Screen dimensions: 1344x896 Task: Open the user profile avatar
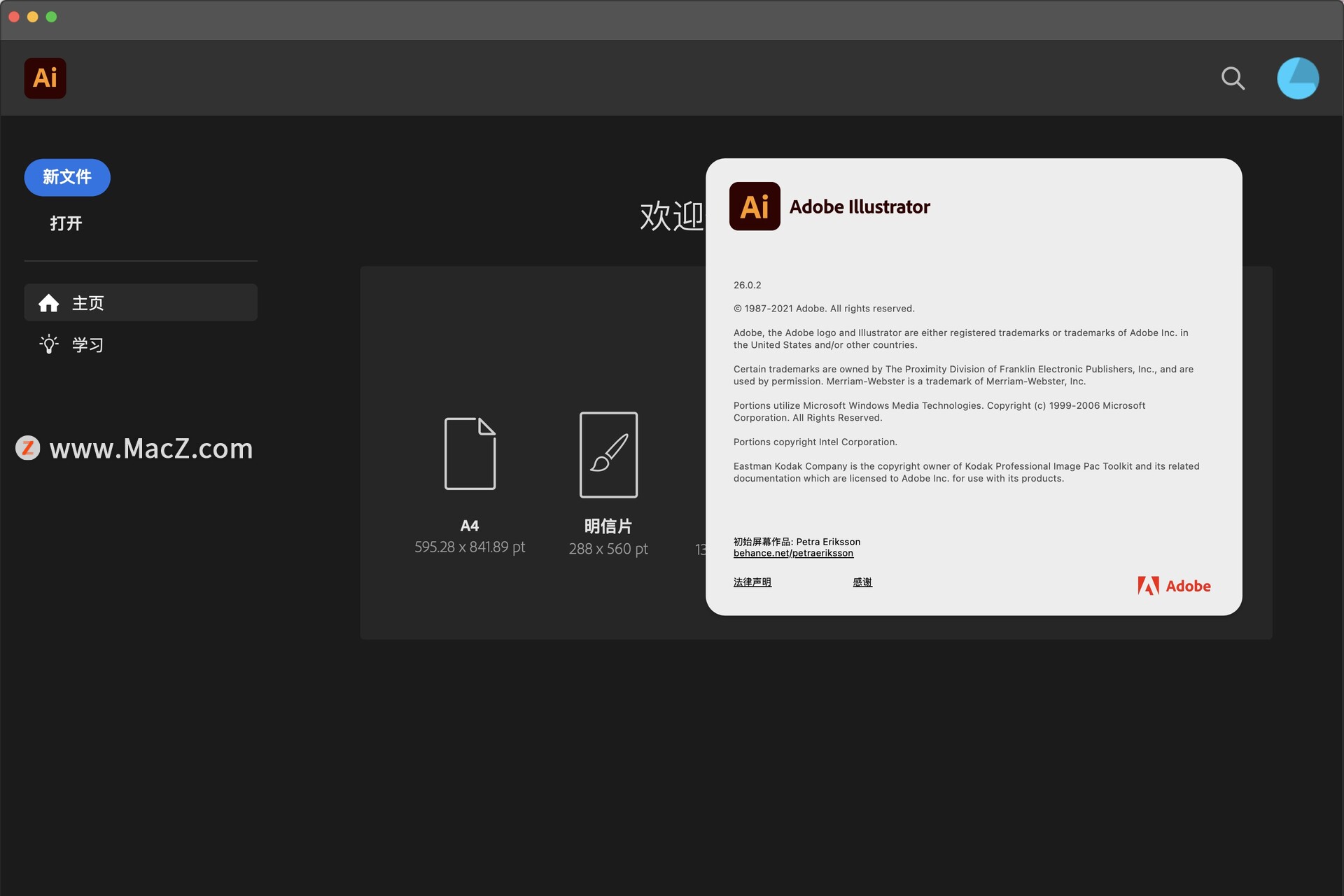point(1298,78)
